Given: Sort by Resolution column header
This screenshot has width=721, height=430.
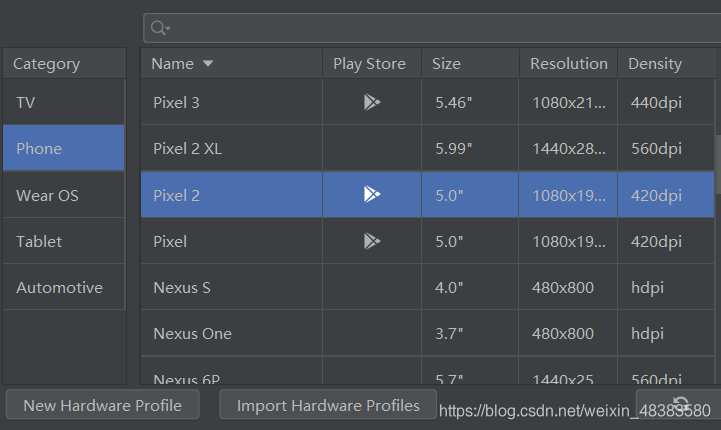Looking at the screenshot, I should (x=568, y=63).
